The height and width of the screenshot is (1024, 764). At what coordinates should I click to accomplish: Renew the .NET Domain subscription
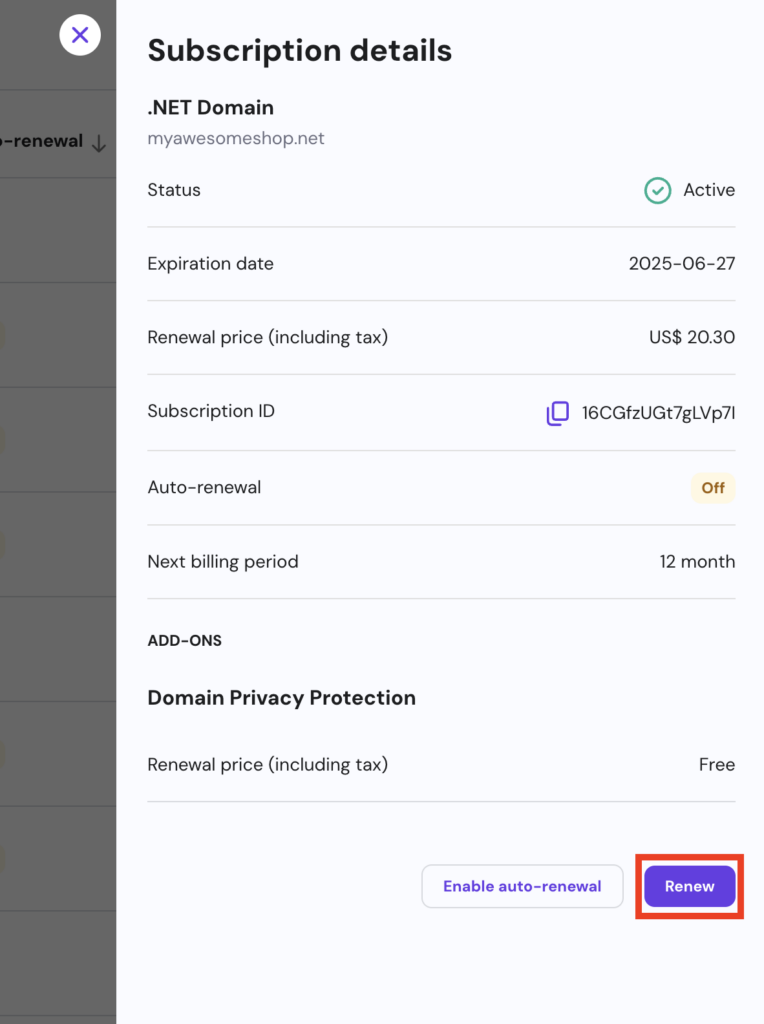(x=689, y=886)
